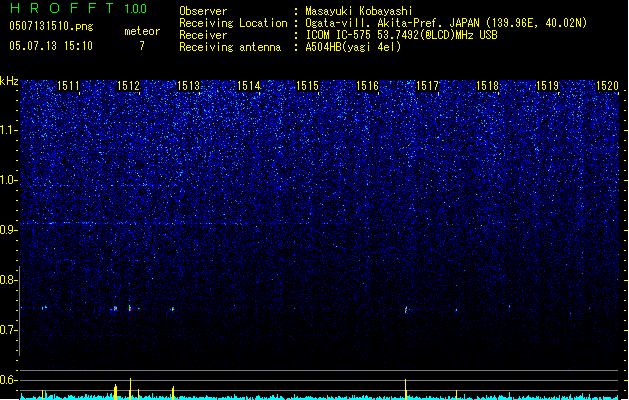Click the 1512 time axis marker
The width and height of the screenshot is (629, 400).
(128, 86)
